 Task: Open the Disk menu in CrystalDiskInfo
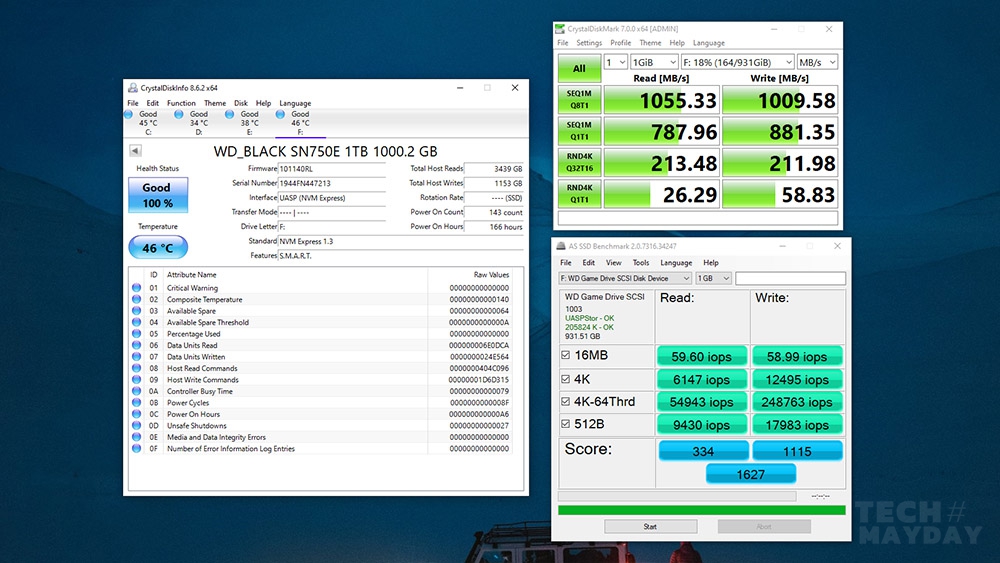(240, 103)
